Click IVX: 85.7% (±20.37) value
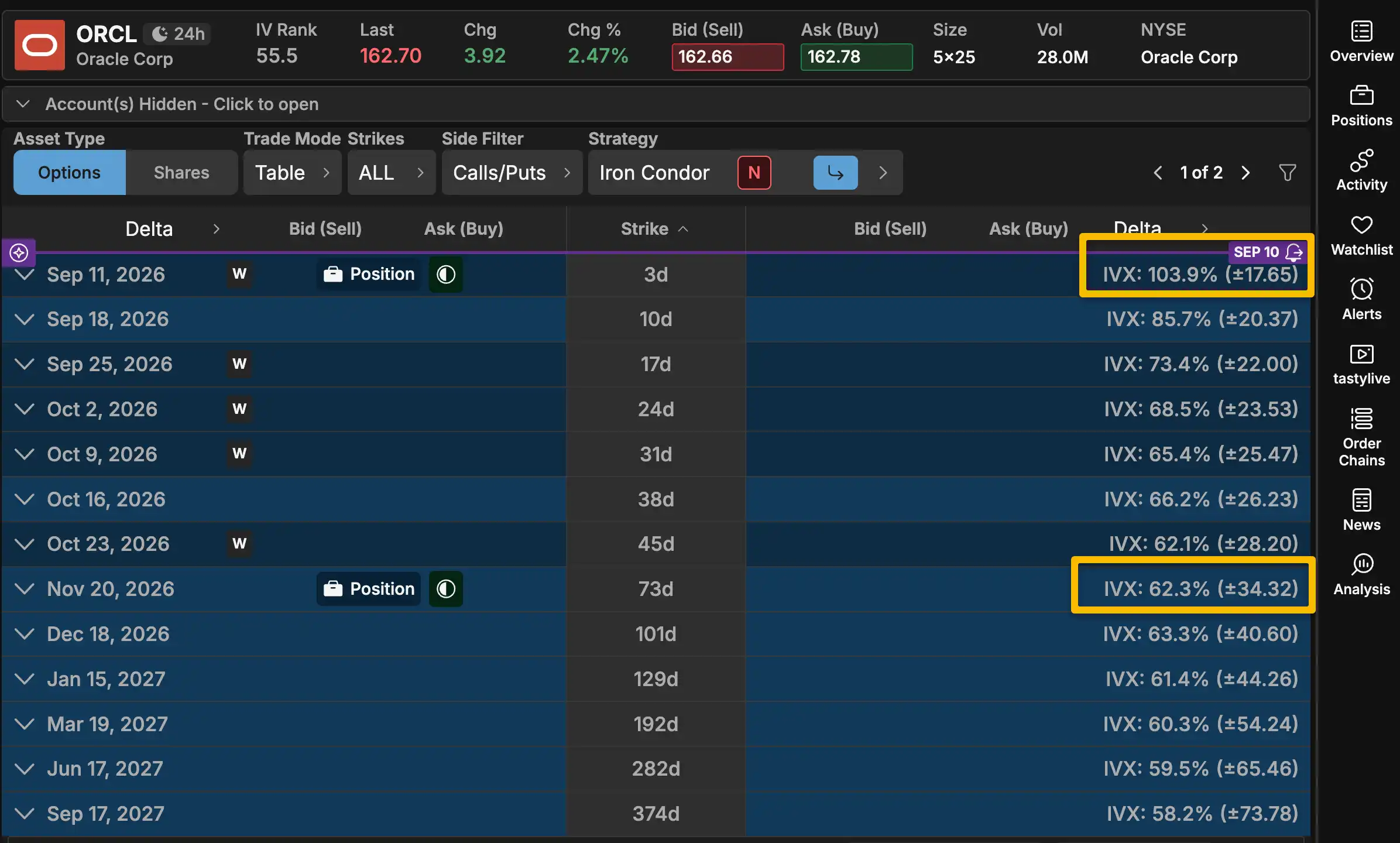Image resolution: width=1400 pixels, height=843 pixels. click(1202, 319)
